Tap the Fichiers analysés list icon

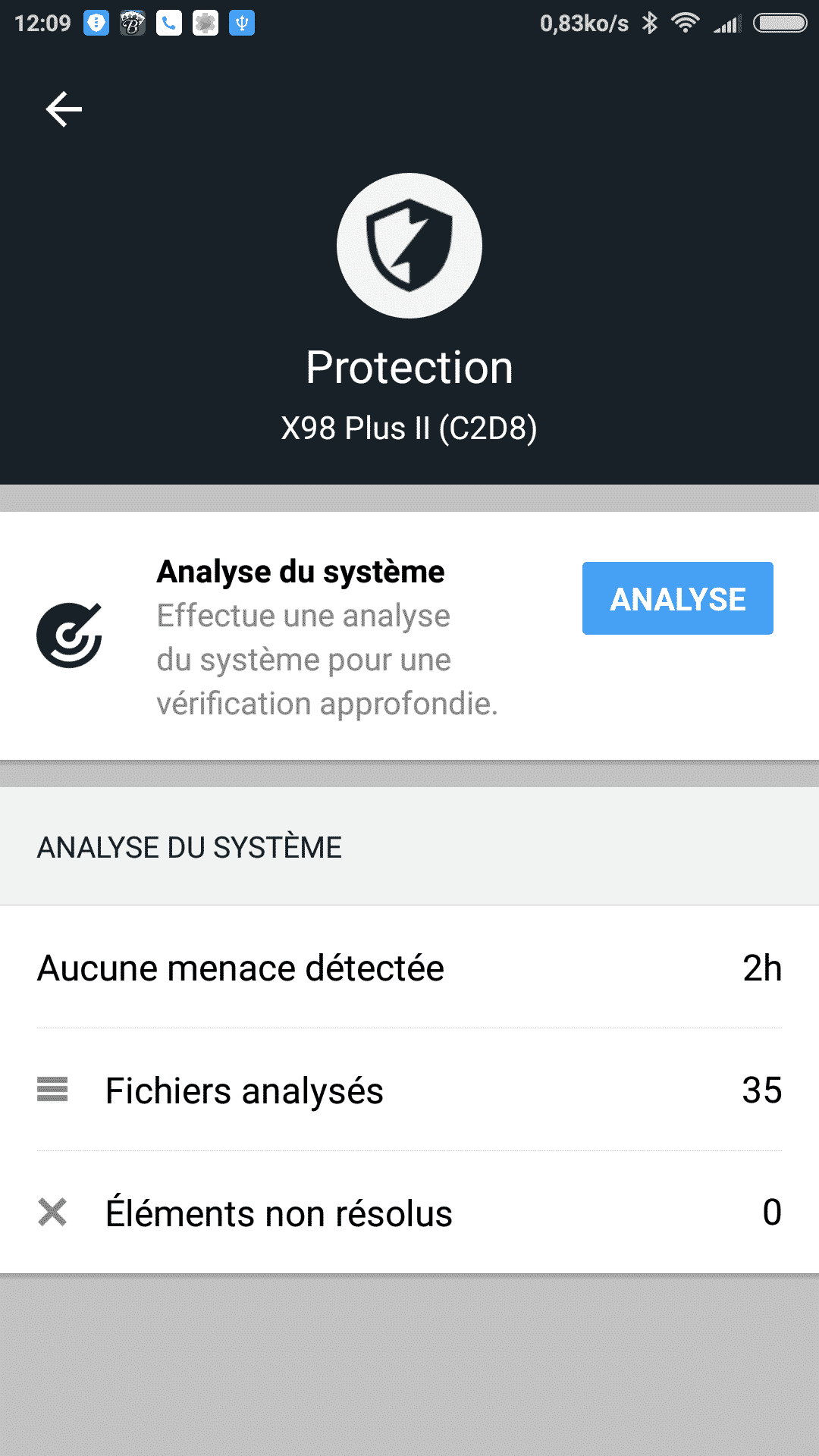point(52,1090)
